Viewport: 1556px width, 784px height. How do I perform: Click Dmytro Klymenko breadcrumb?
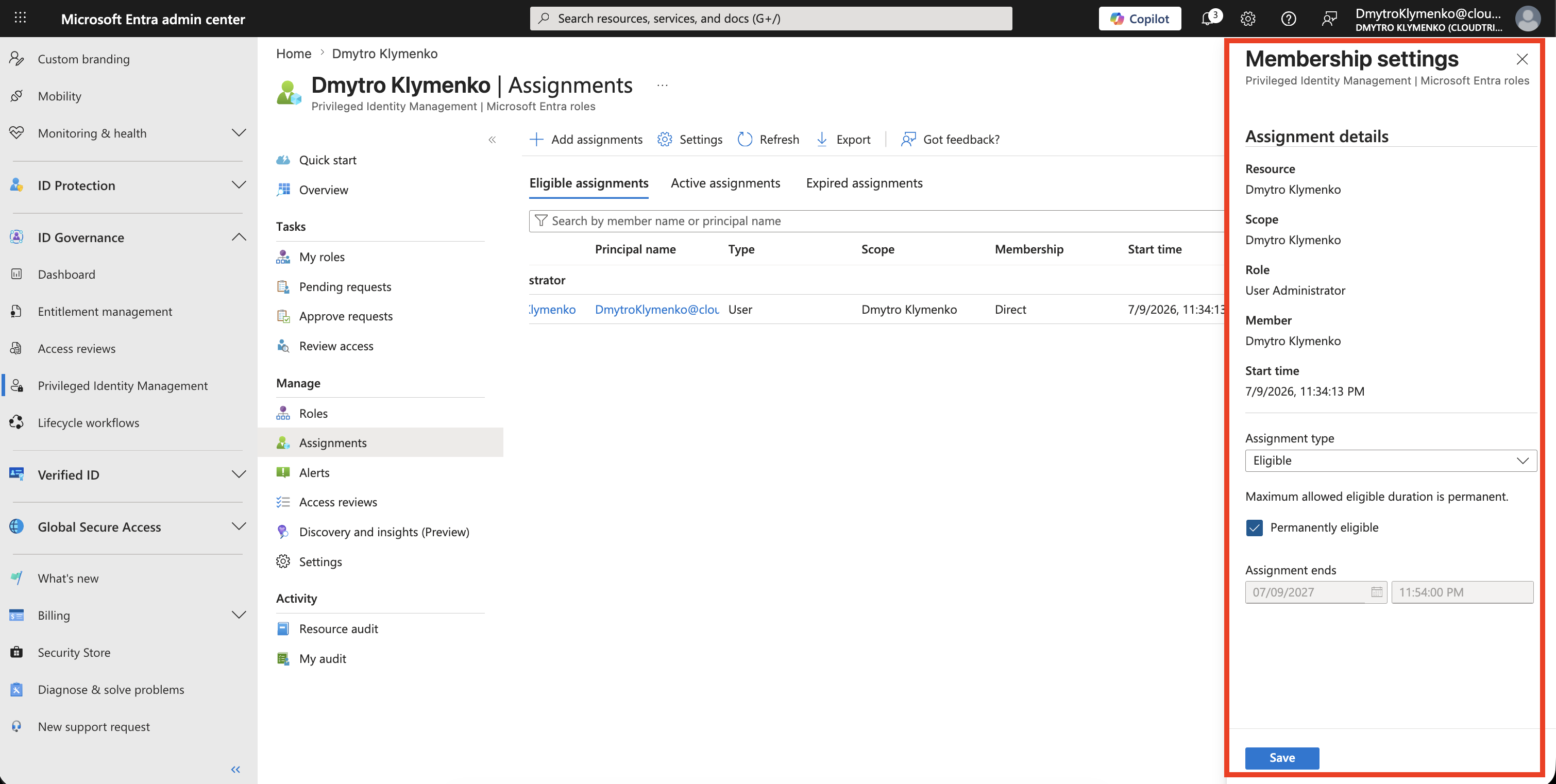(385, 54)
